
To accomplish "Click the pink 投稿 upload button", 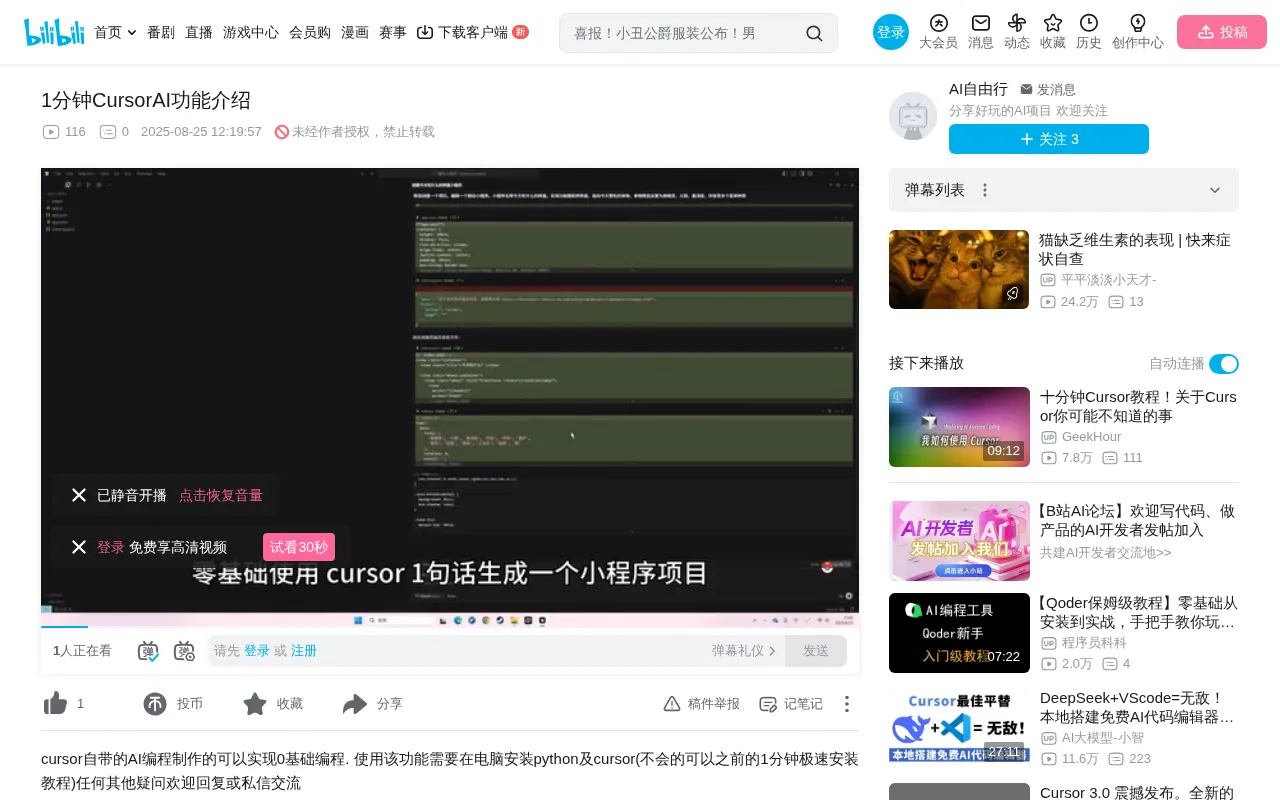I will pyautogui.click(x=1222, y=32).
